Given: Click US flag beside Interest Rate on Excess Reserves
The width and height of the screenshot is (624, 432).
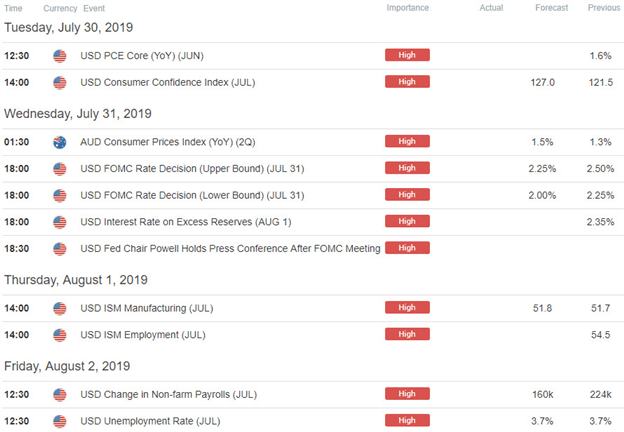Looking at the screenshot, I should 60,222.
